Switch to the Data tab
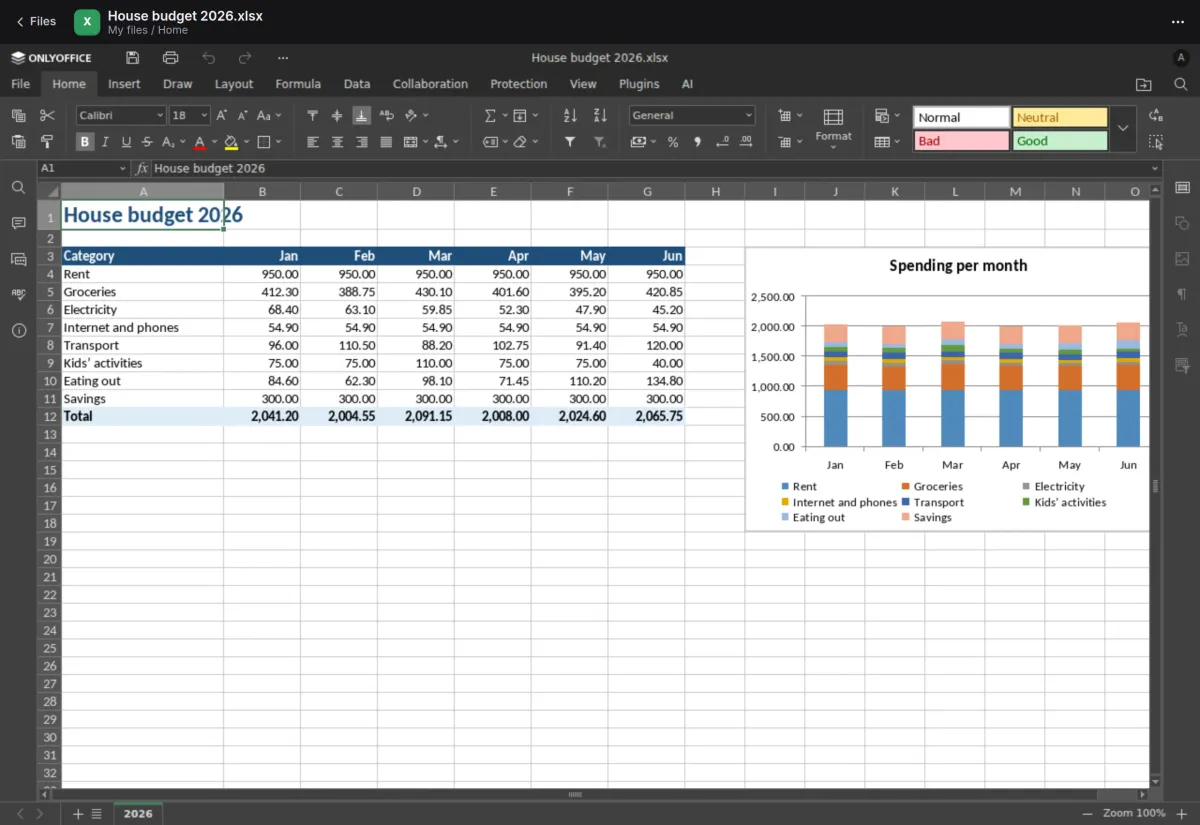 [x=357, y=84]
